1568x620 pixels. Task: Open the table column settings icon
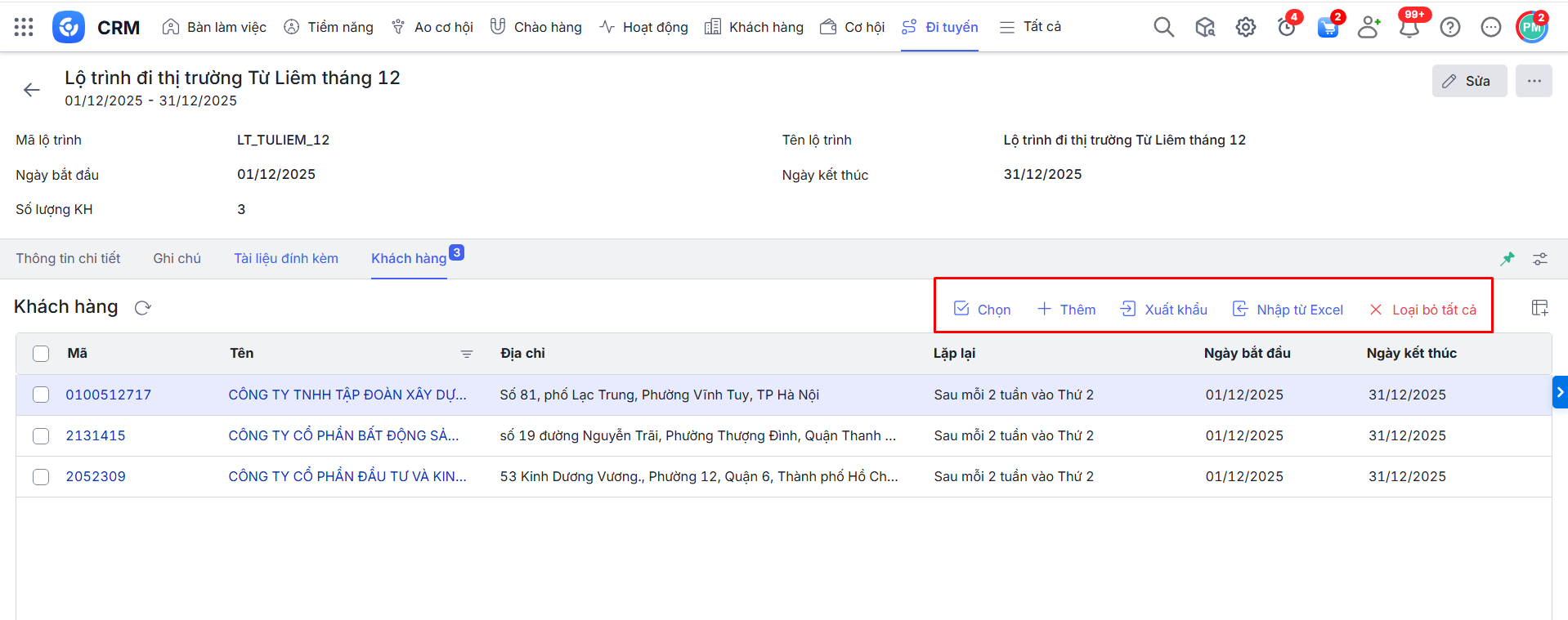point(1539,308)
